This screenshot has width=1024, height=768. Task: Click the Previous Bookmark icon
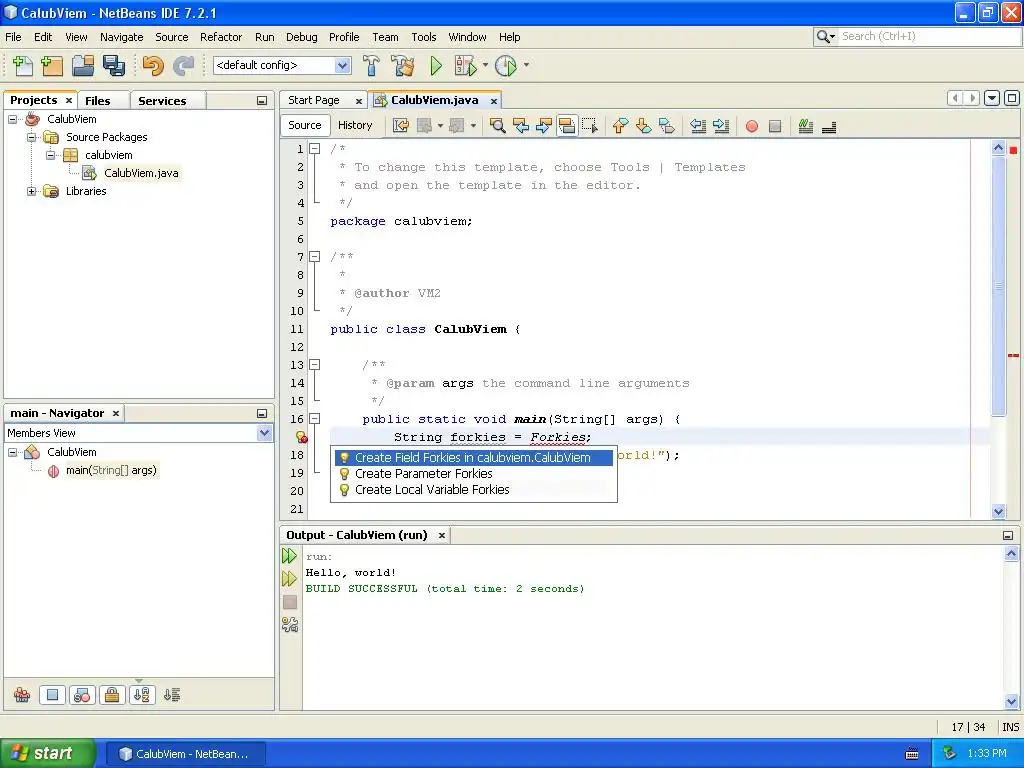point(620,126)
